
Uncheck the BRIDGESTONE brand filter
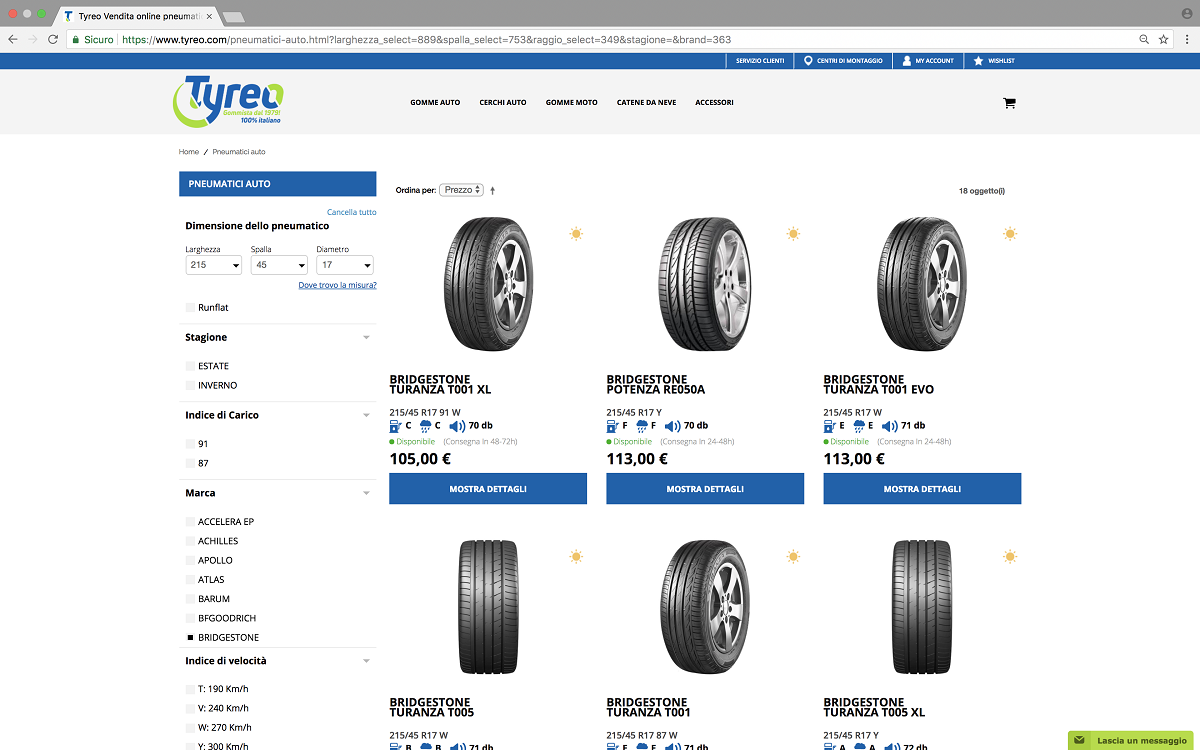(x=190, y=637)
